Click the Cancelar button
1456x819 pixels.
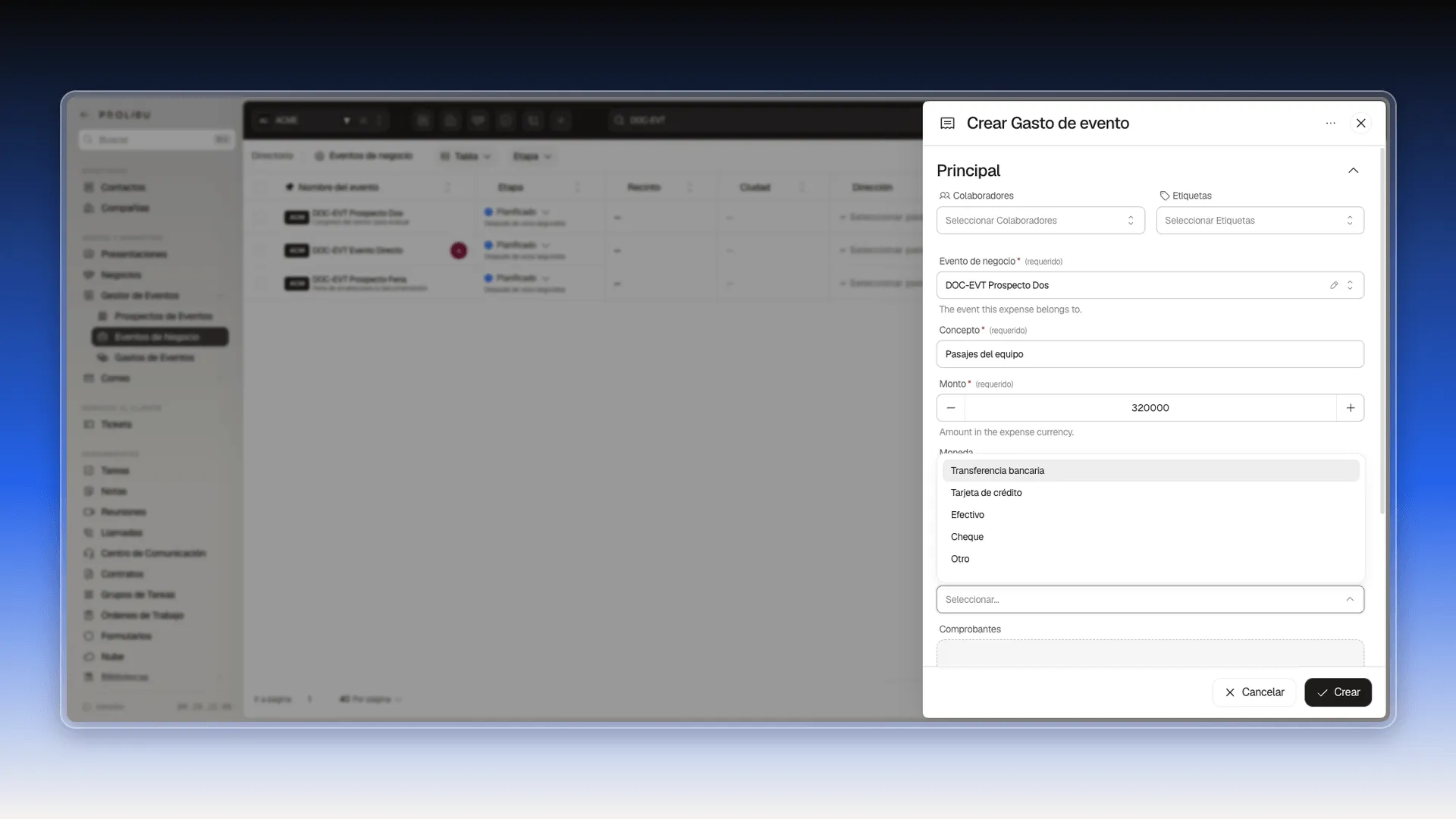point(1254,692)
